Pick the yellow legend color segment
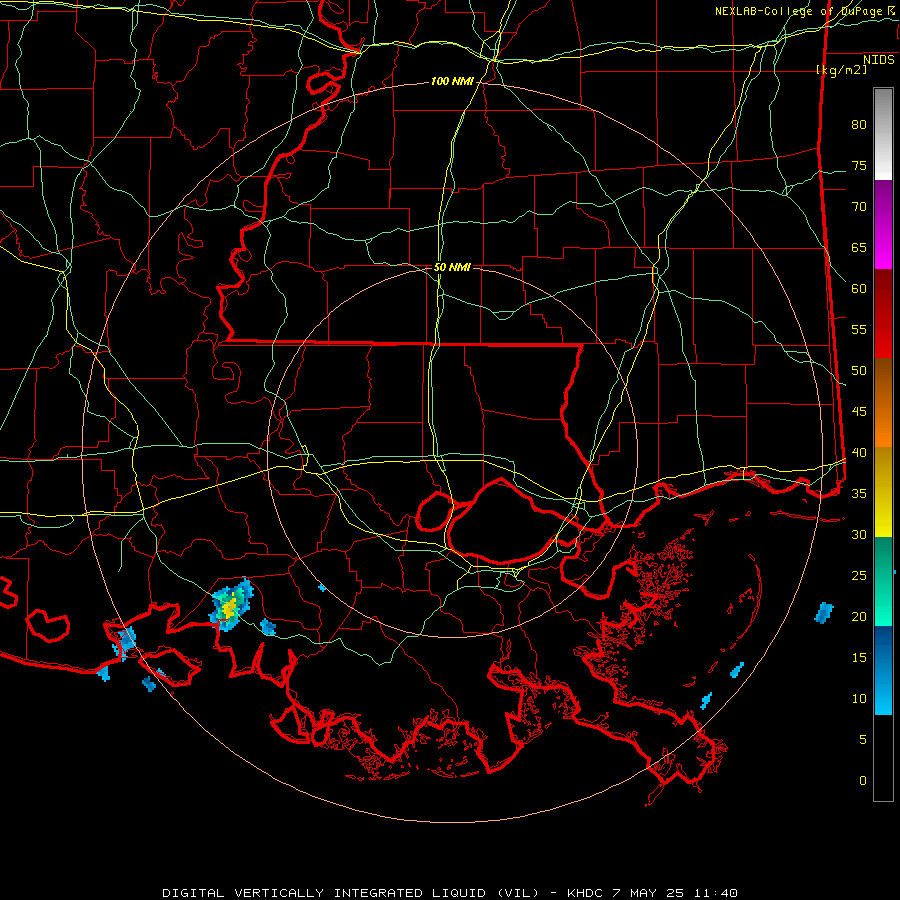900x900 pixels. (883, 492)
